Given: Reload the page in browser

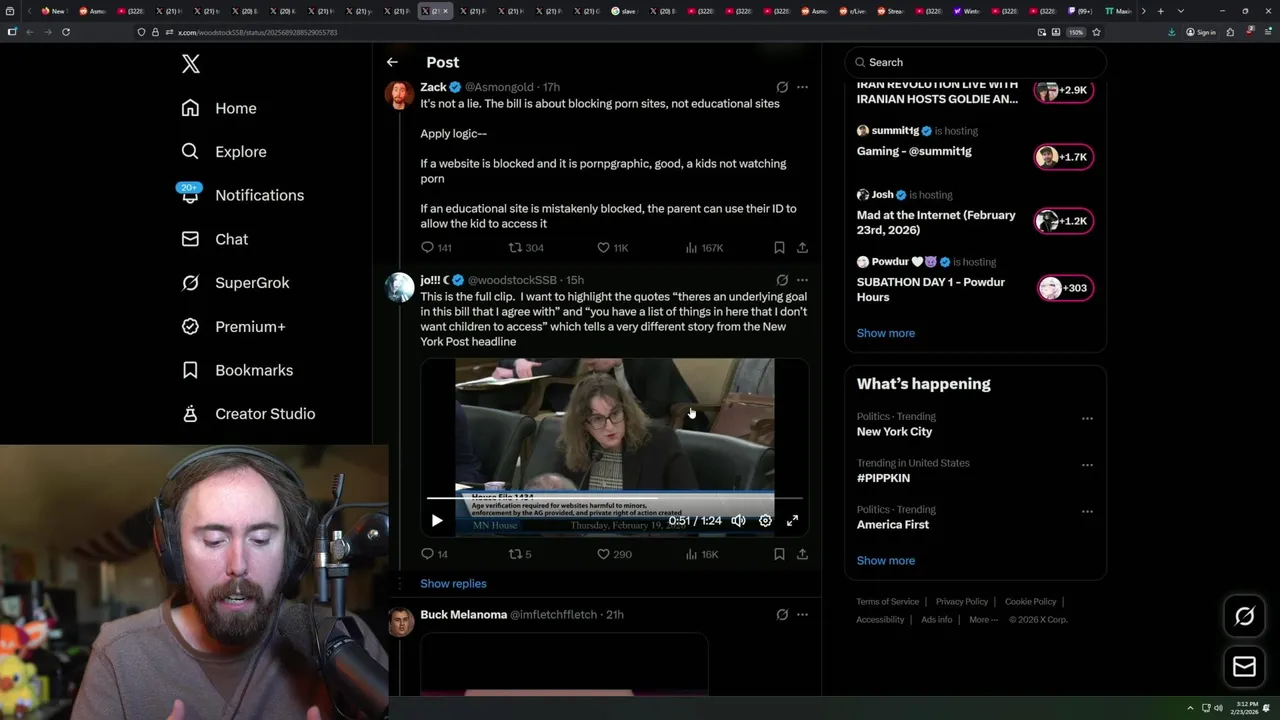Looking at the screenshot, I should tap(66, 32).
